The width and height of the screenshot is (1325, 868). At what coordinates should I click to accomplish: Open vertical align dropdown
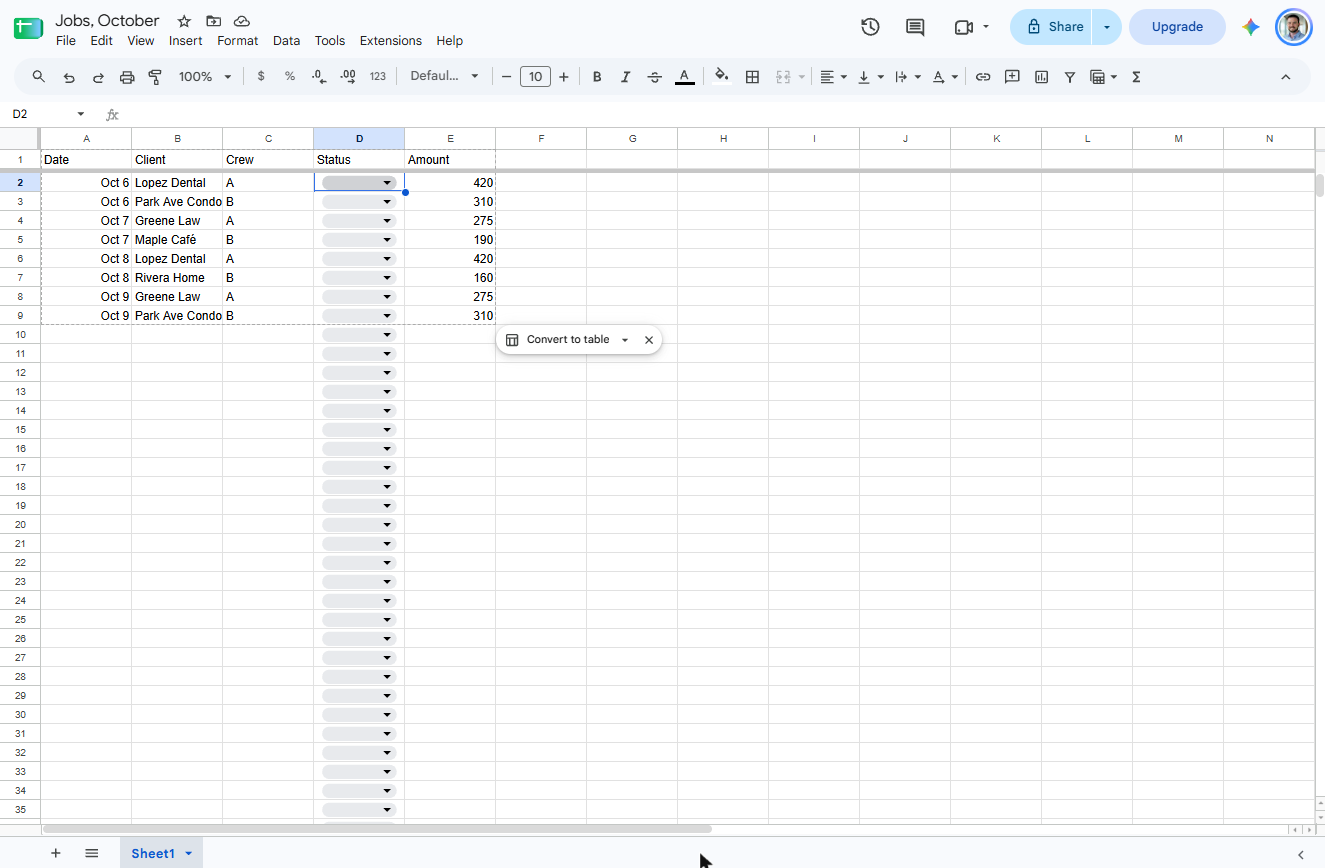pyautogui.click(x=870, y=77)
